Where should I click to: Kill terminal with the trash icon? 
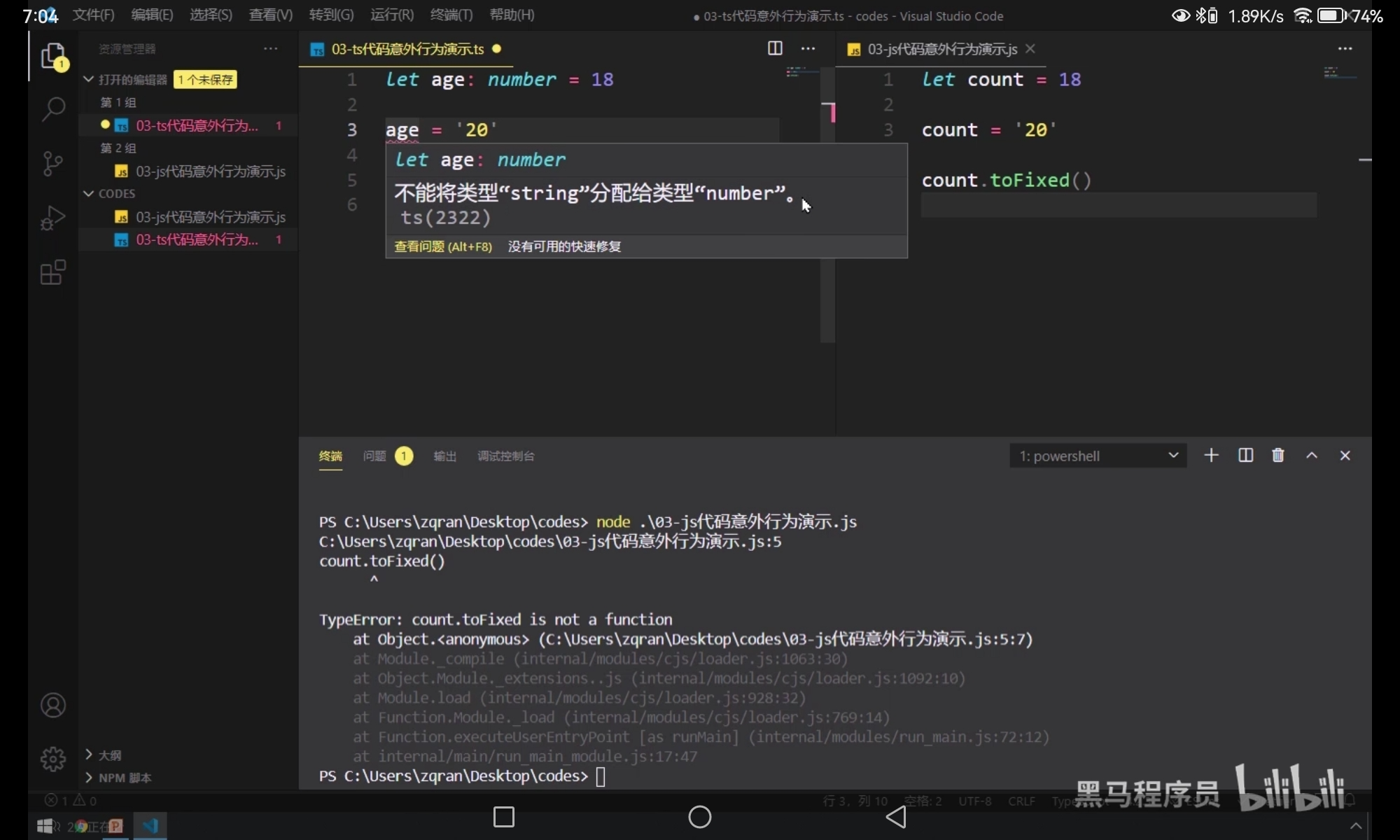click(x=1277, y=456)
